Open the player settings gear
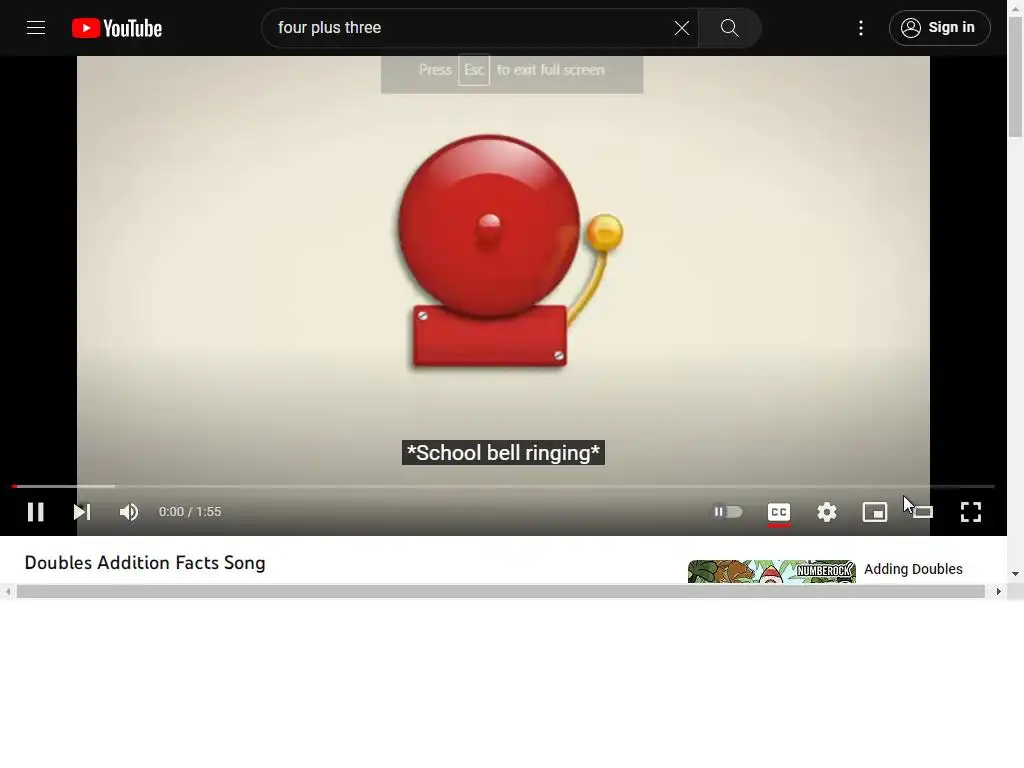1024x768 pixels. click(827, 512)
